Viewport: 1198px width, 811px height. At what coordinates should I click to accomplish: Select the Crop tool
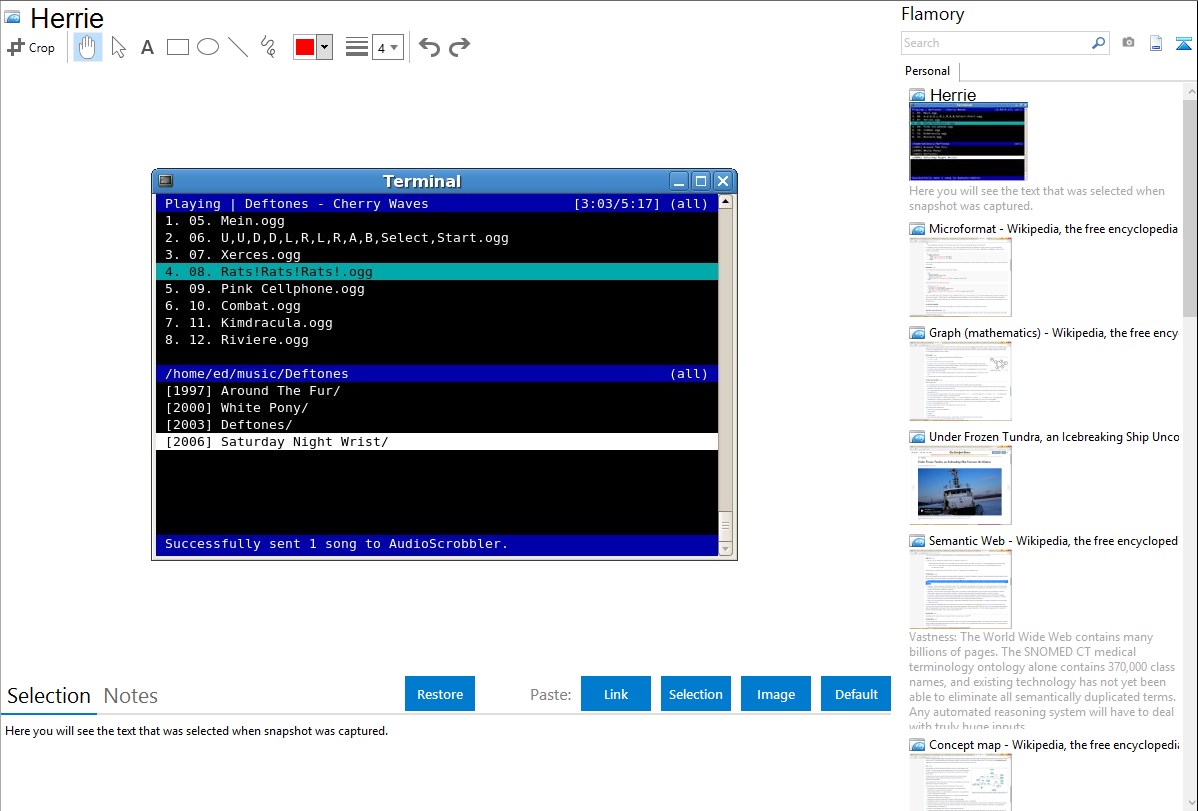(x=31, y=47)
